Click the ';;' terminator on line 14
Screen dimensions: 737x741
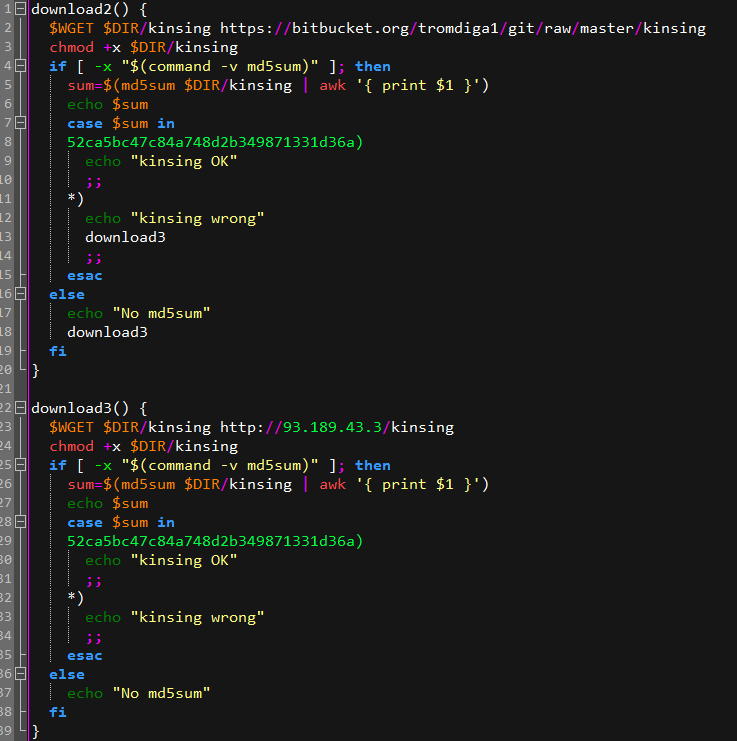click(94, 258)
